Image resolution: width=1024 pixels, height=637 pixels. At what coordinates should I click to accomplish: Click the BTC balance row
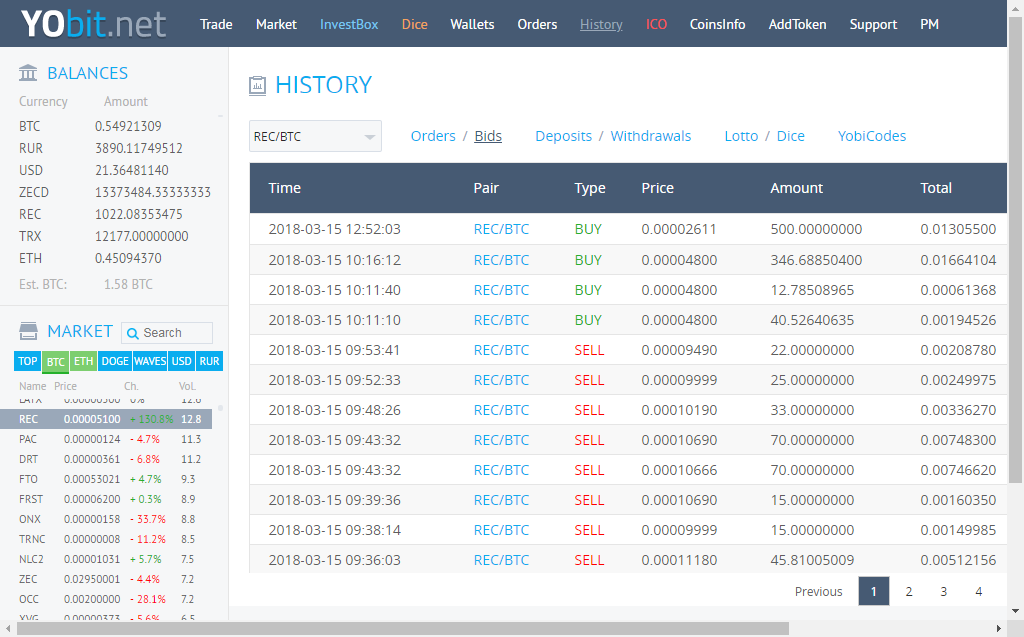coord(115,126)
